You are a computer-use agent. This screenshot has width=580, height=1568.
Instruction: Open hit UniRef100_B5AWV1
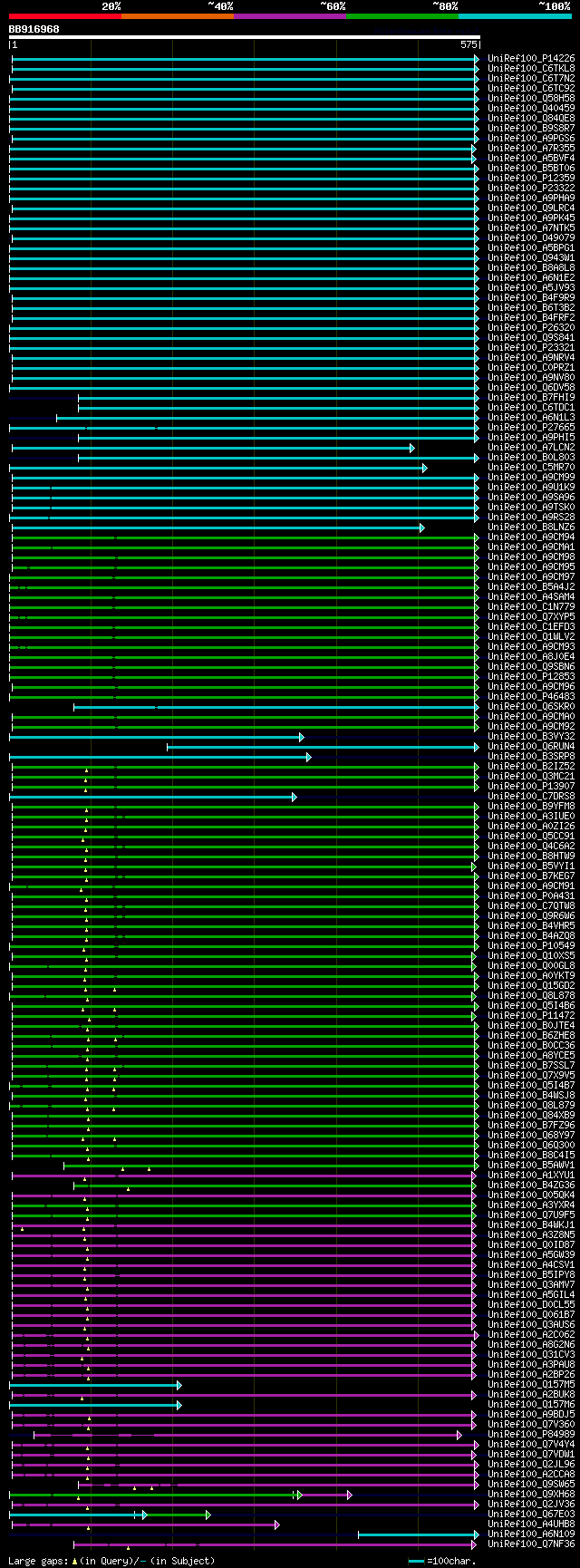click(x=531, y=1166)
